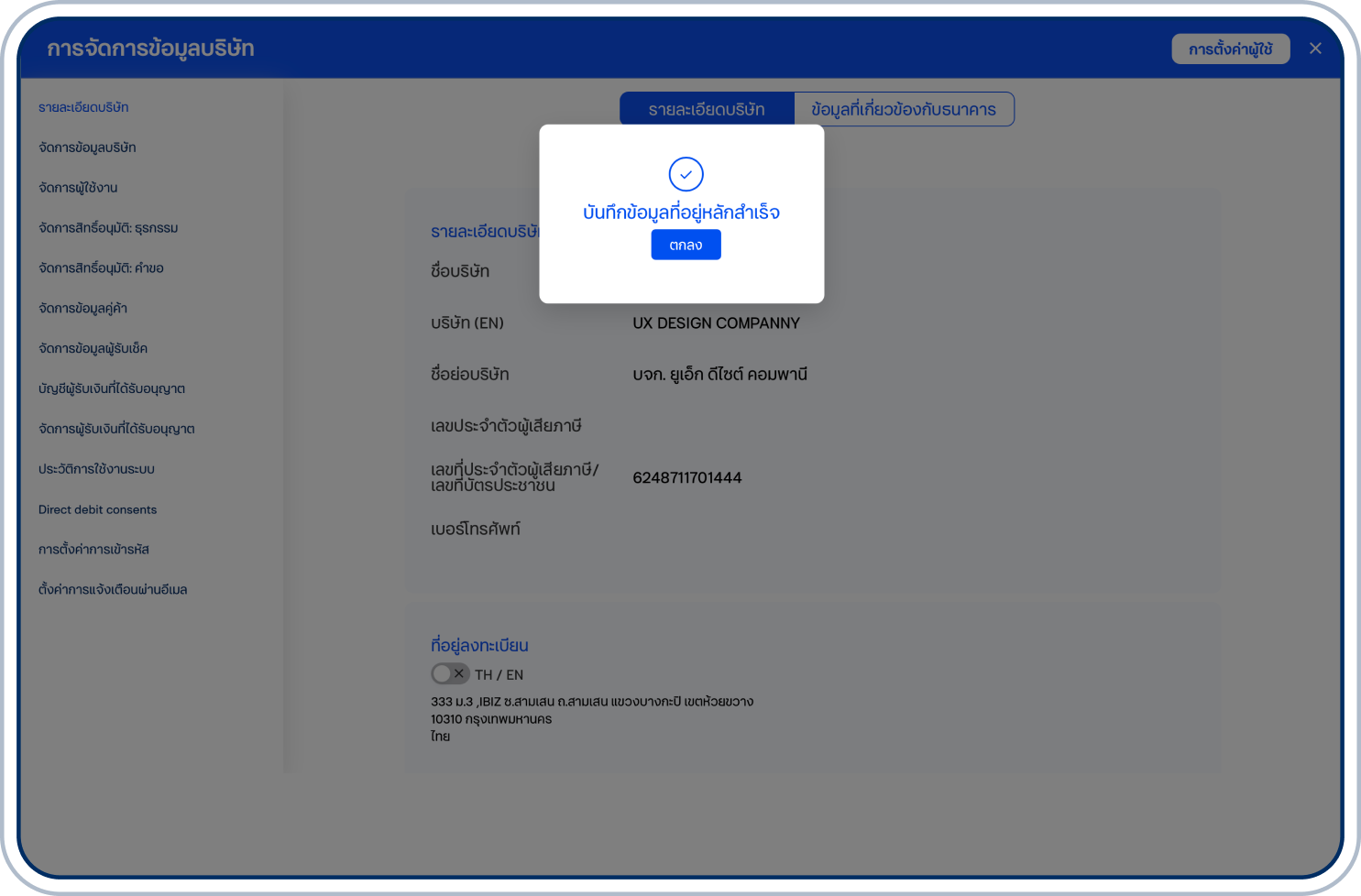Close the company management window with X

click(x=1315, y=49)
